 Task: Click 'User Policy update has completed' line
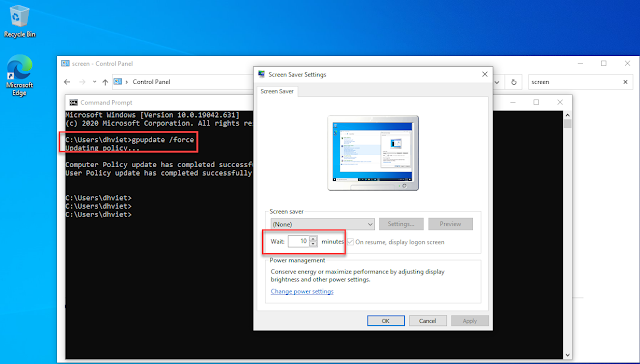point(158,173)
